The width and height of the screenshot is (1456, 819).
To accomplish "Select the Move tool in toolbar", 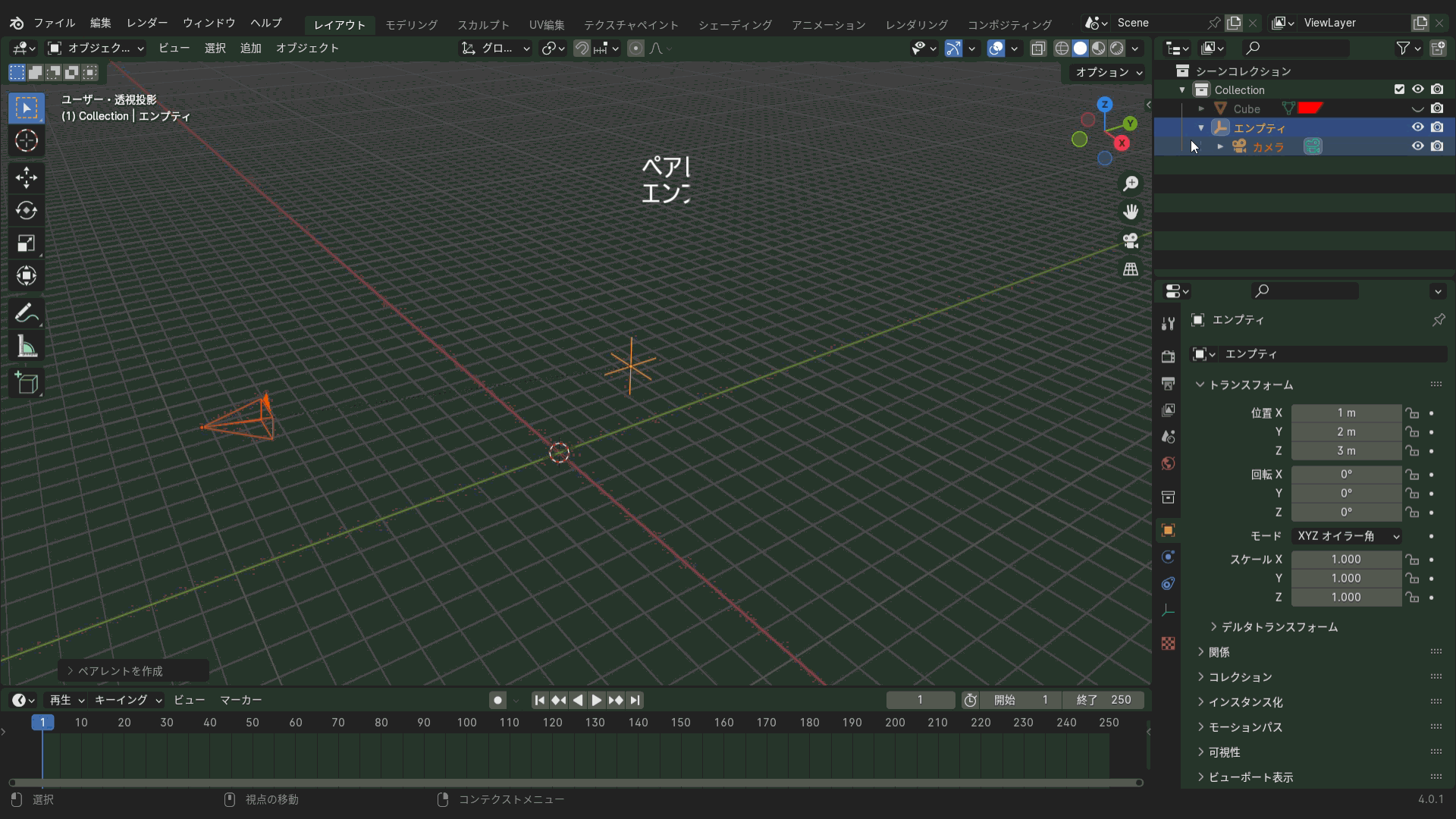I will pyautogui.click(x=27, y=177).
